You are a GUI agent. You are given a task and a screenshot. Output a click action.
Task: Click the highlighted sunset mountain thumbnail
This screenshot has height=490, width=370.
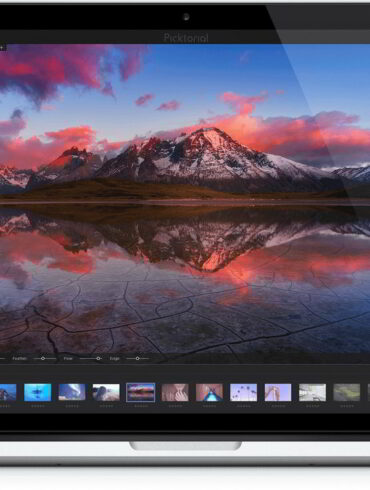(141, 392)
